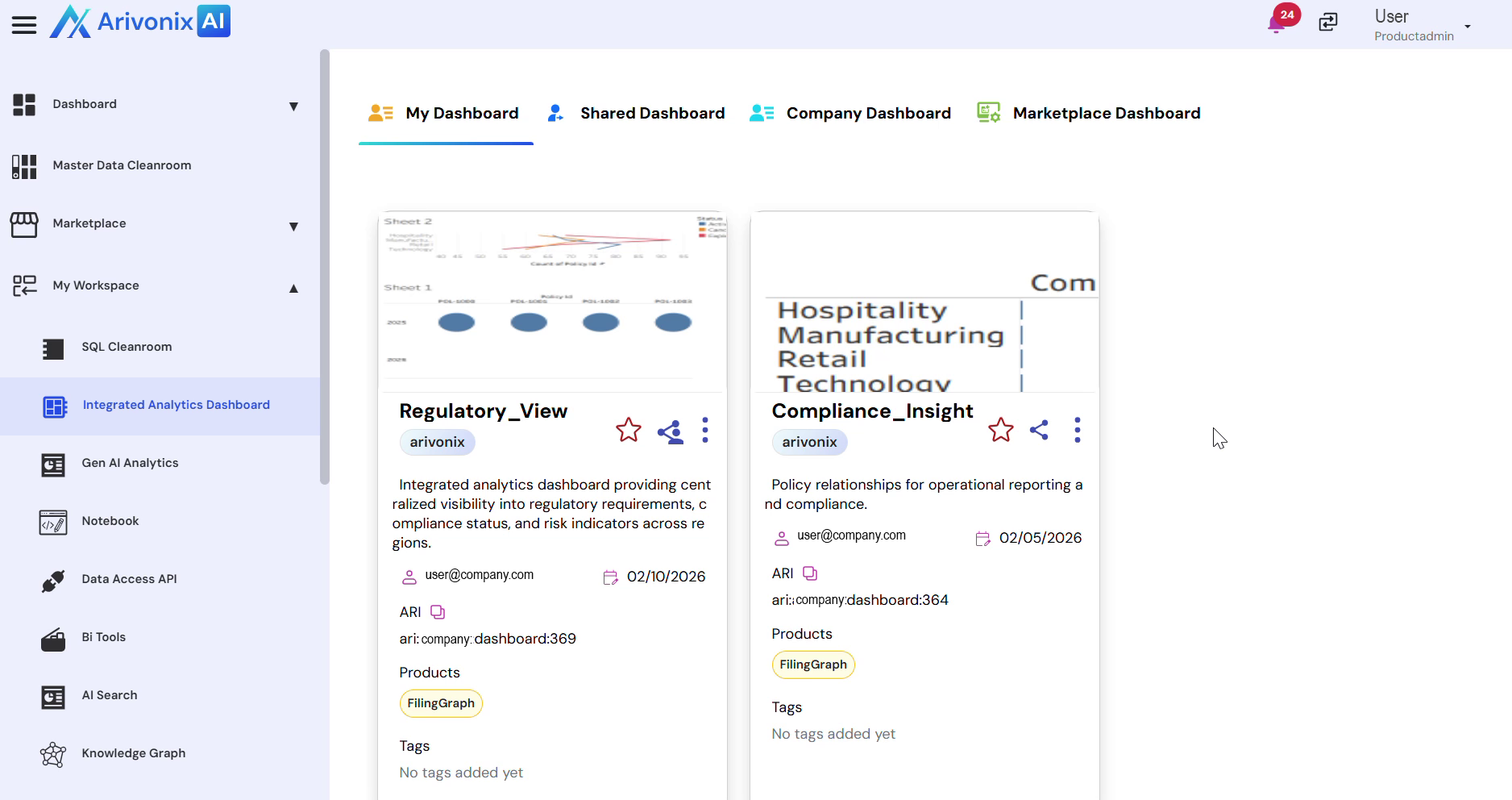Go to Knowledge Graph page
Viewport: 1512px width, 800px height.
point(133,753)
